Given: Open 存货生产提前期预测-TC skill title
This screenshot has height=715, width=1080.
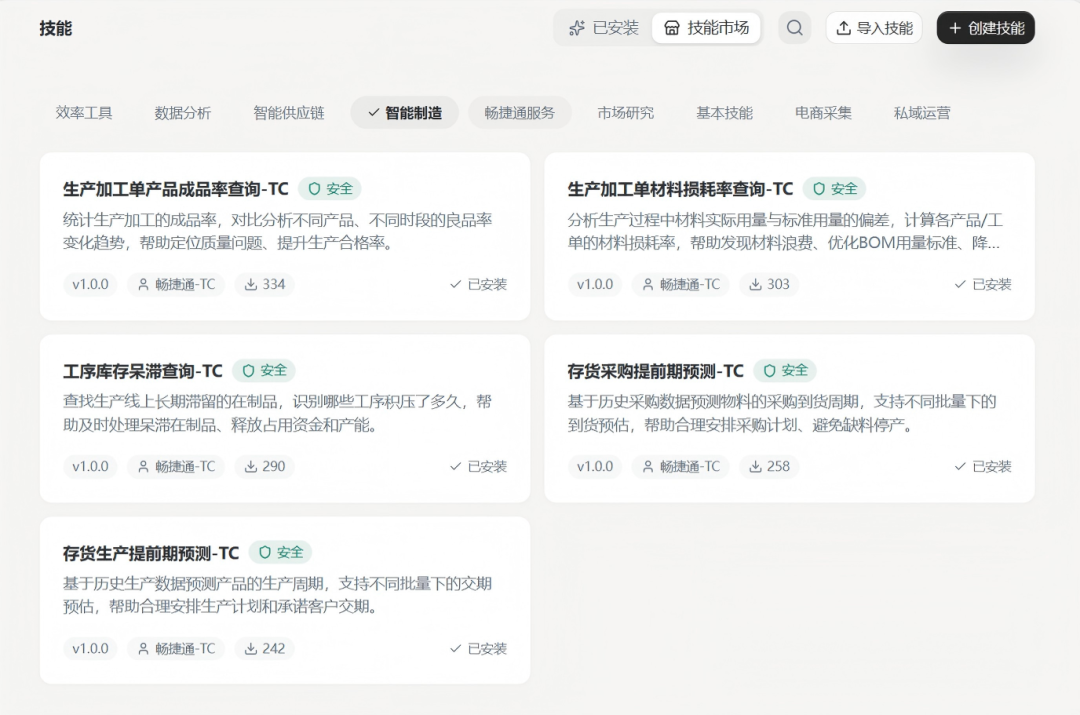Looking at the screenshot, I should tap(151, 553).
